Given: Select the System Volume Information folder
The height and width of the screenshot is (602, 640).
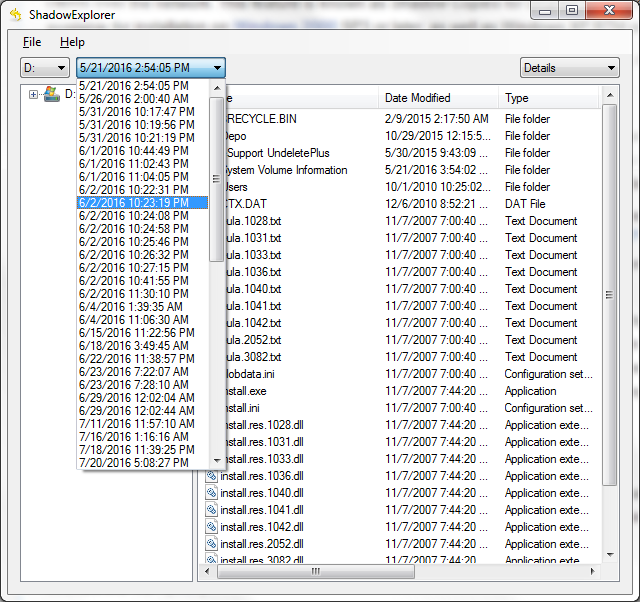Looking at the screenshot, I should (287, 170).
